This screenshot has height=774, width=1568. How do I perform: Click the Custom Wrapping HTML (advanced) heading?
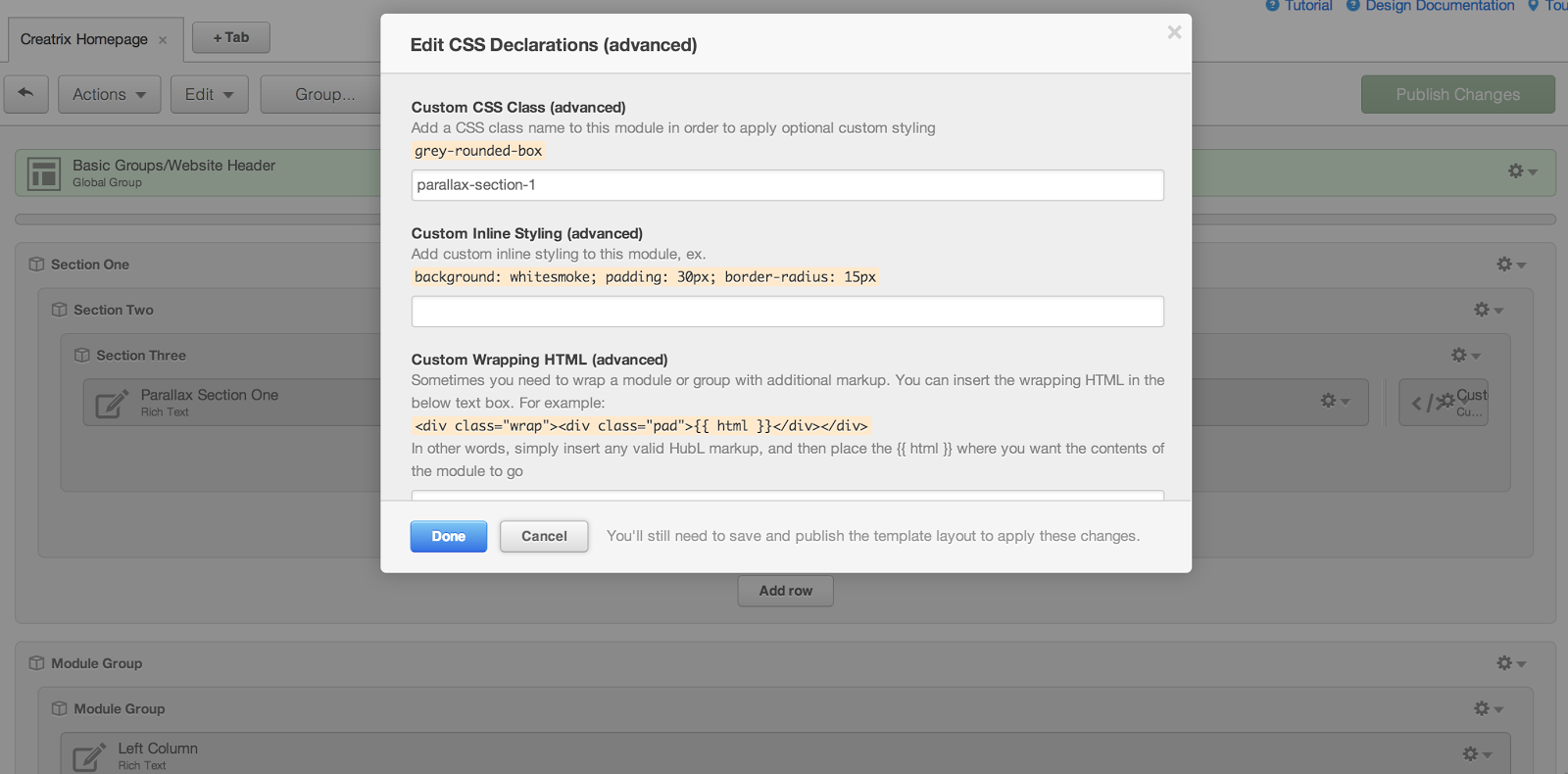point(540,360)
